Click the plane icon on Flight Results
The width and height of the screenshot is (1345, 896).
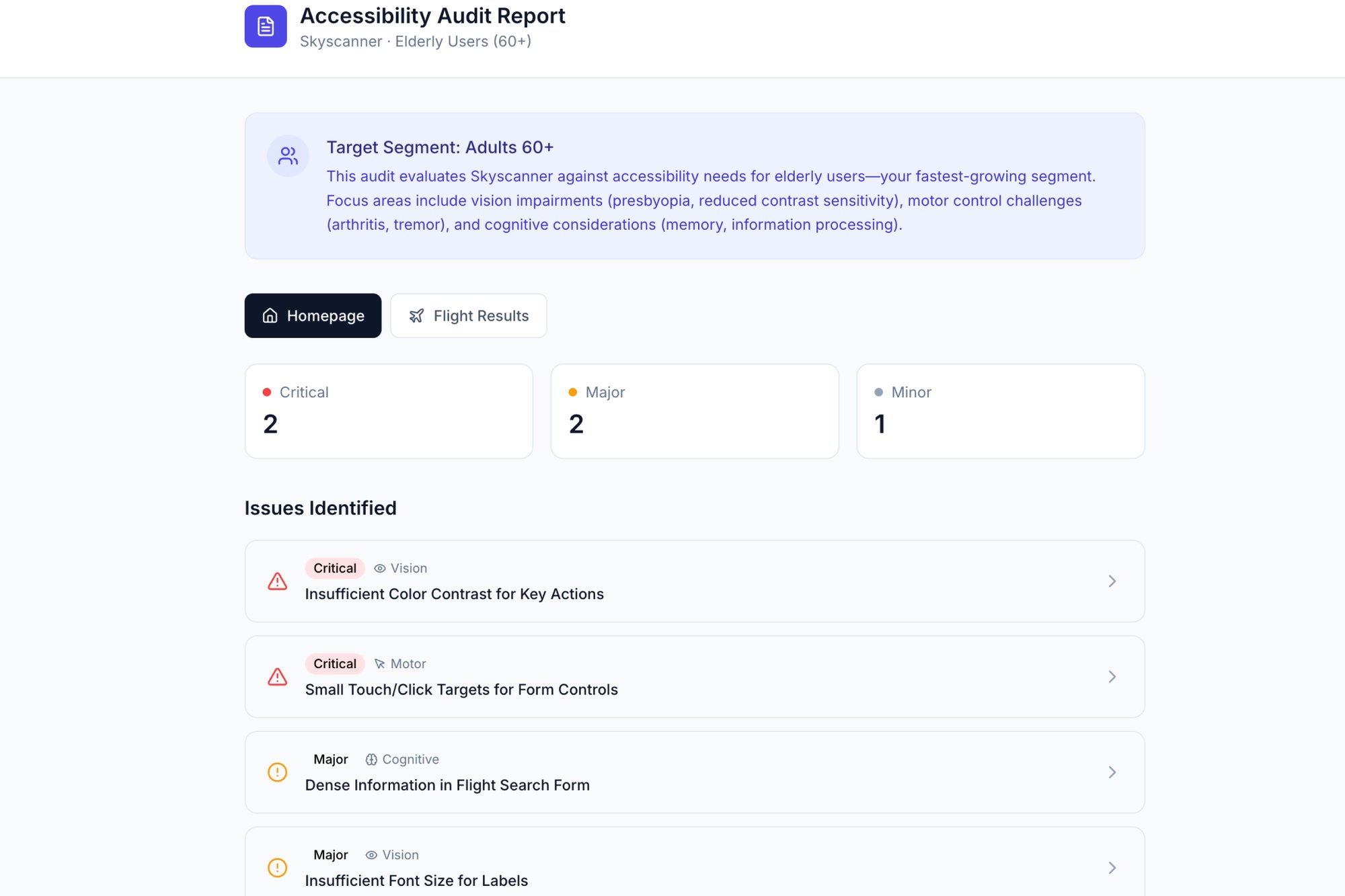click(x=417, y=315)
